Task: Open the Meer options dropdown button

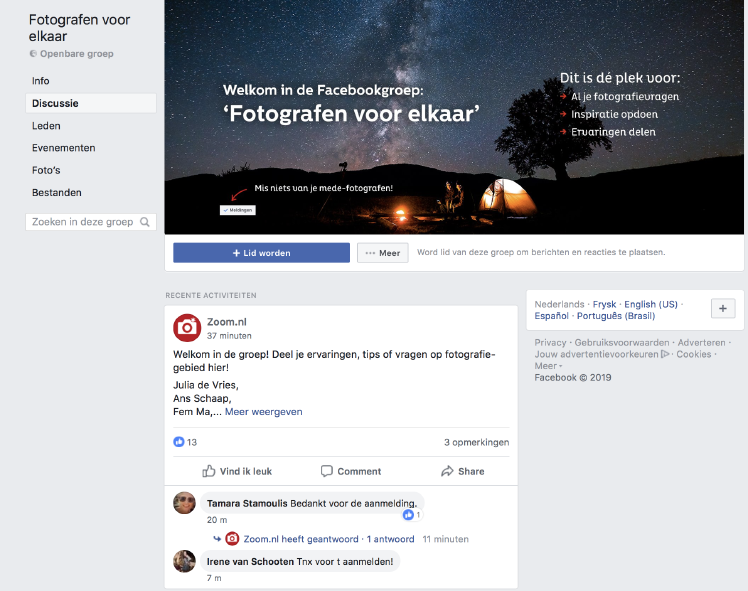Action: click(383, 253)
